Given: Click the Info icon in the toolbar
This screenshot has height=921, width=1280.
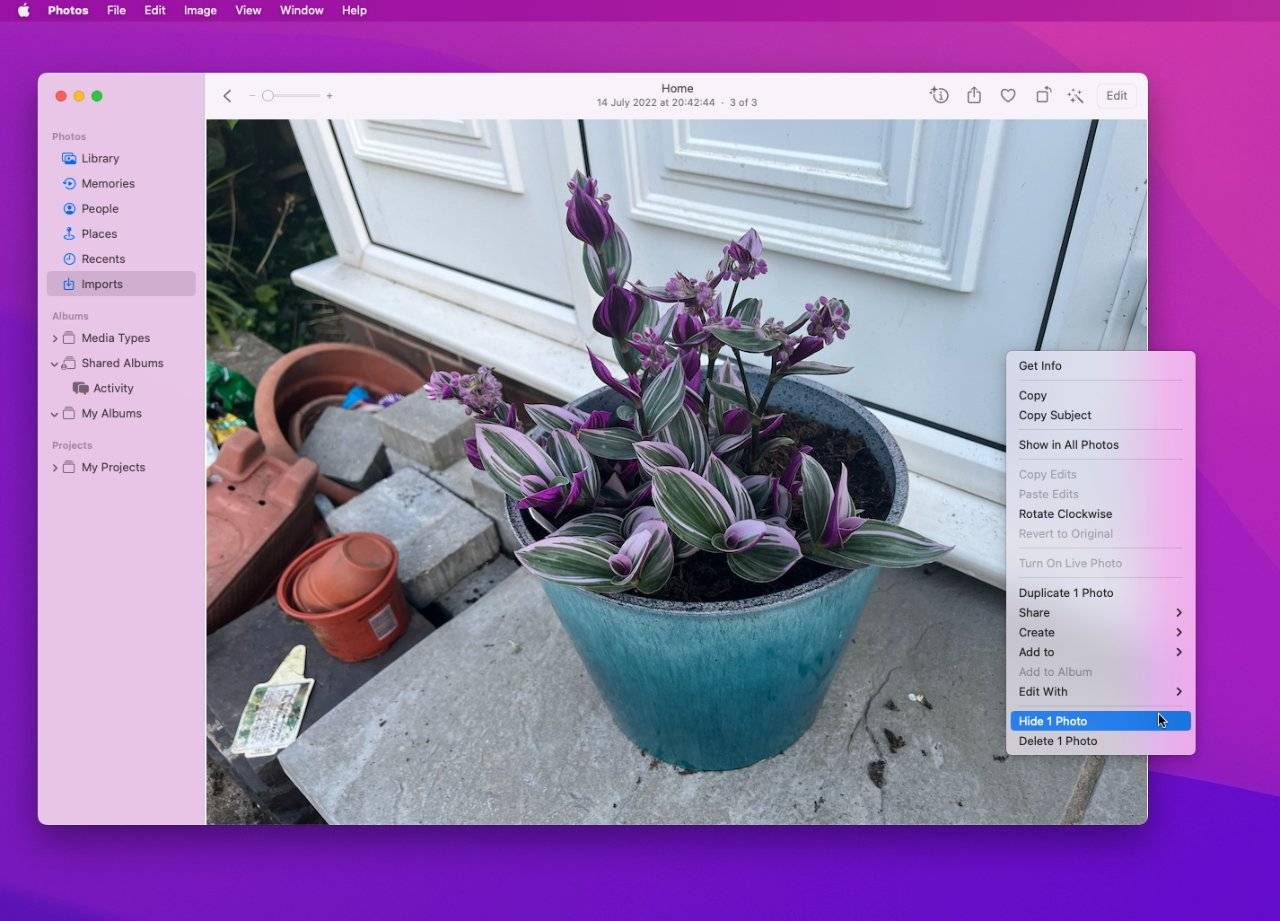Looking at the screenshot, I should tap(939, 95).
